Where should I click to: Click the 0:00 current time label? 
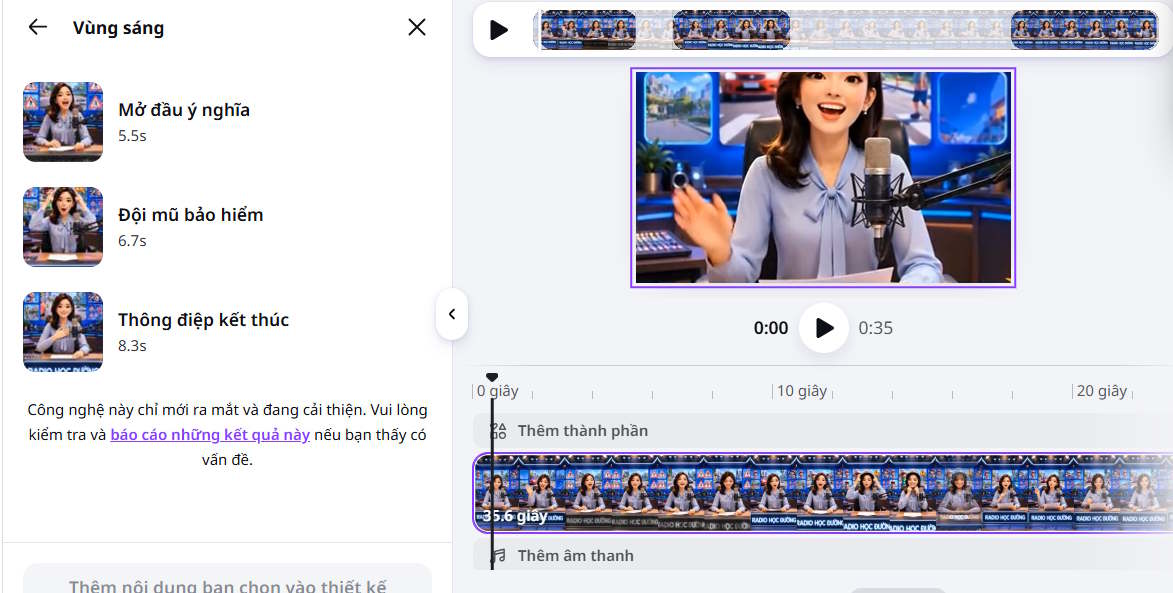(771, 328)
